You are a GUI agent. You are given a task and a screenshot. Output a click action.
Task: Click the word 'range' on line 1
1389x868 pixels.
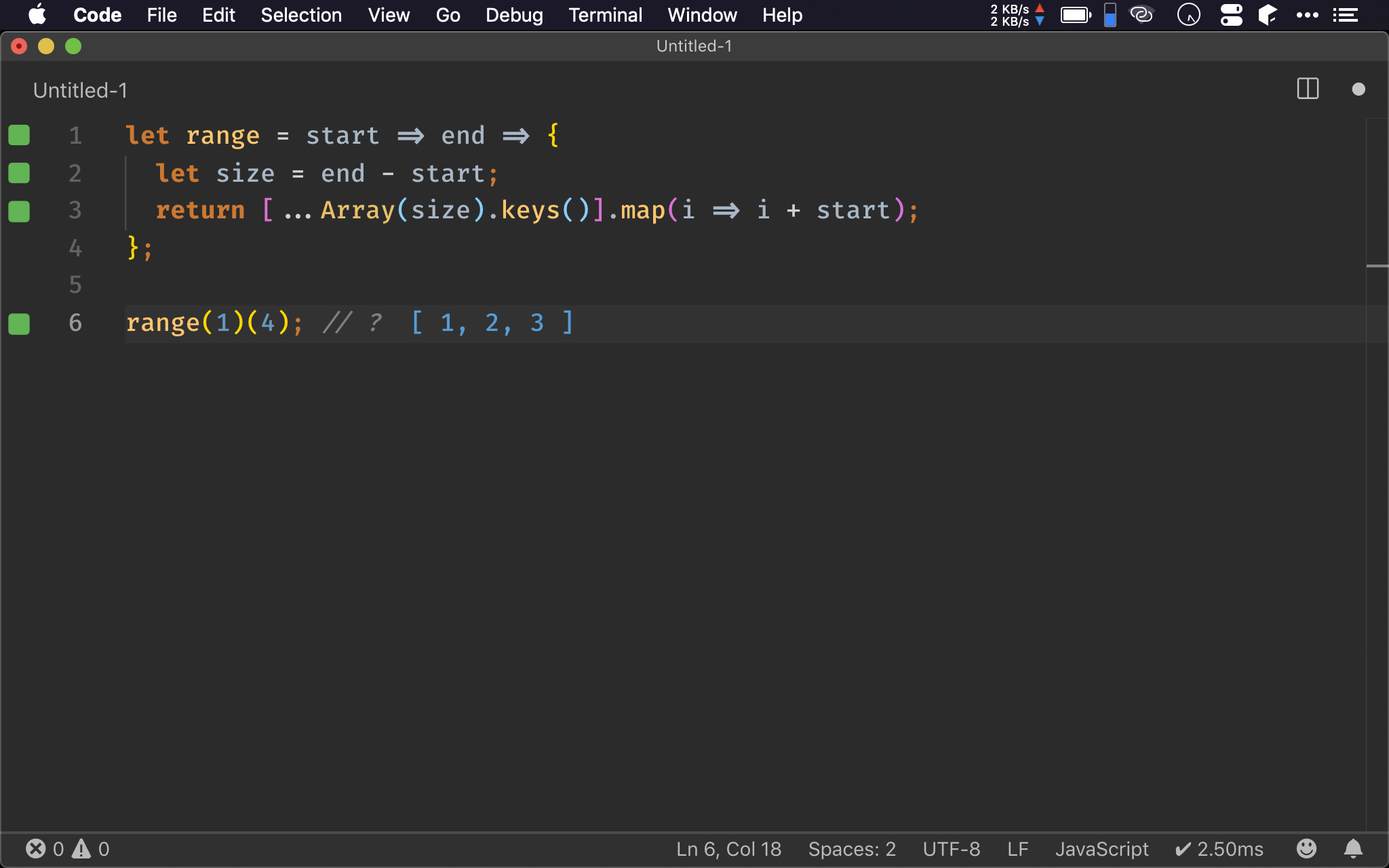click(x=222, y=136)
